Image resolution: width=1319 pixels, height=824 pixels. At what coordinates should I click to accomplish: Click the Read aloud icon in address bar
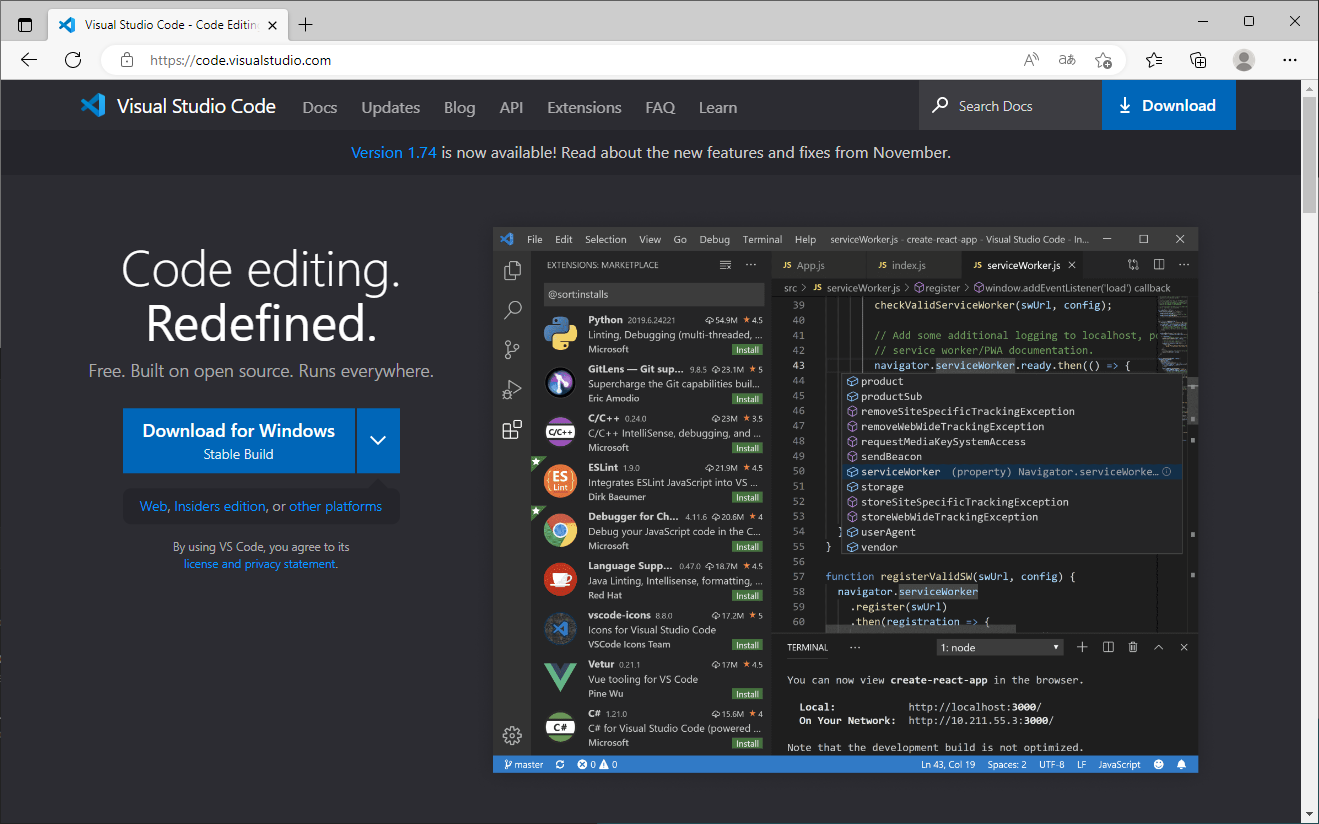tap(1032, 60)
